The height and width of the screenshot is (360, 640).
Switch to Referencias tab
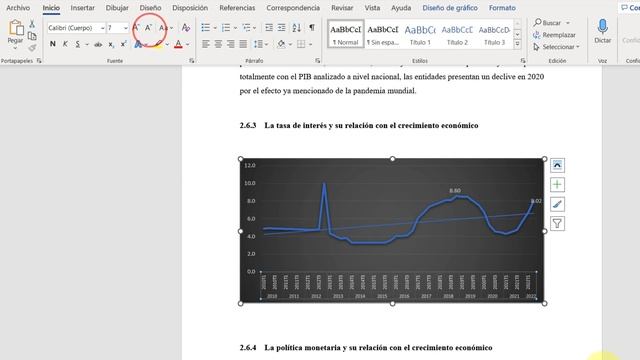click(237, 8)
